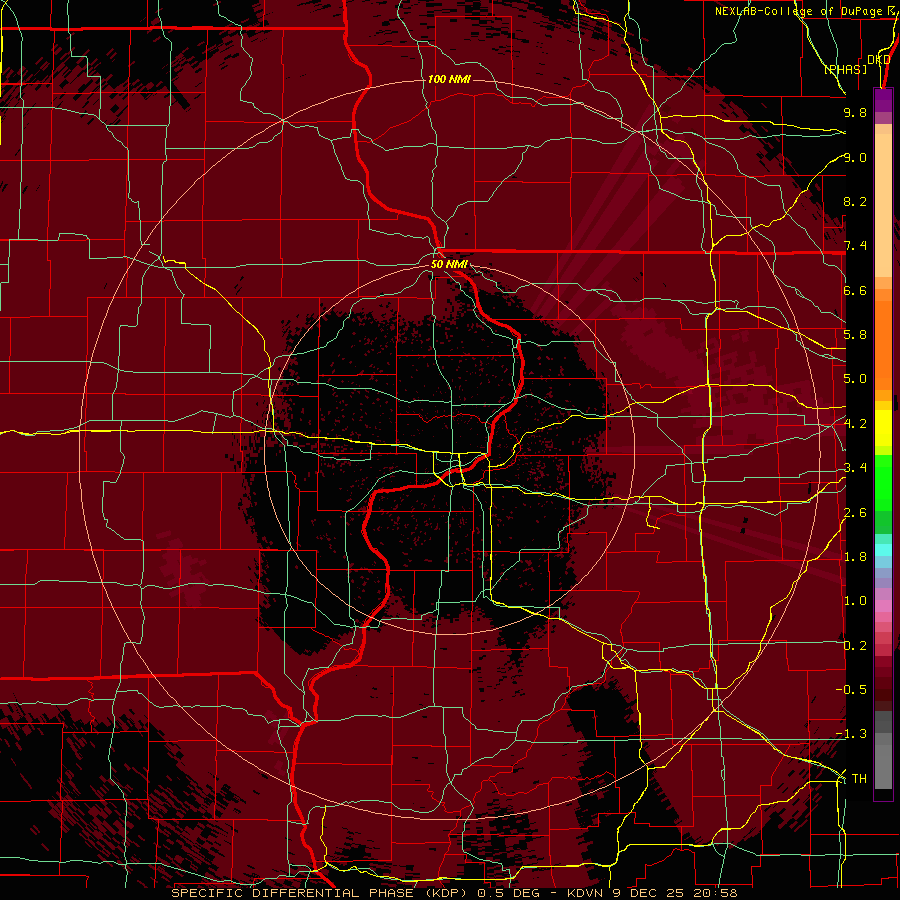Image resolution: width=900 pixels, height=900 pixels.
Task: Click the 3.4 value on color scale
Action: 855,468
